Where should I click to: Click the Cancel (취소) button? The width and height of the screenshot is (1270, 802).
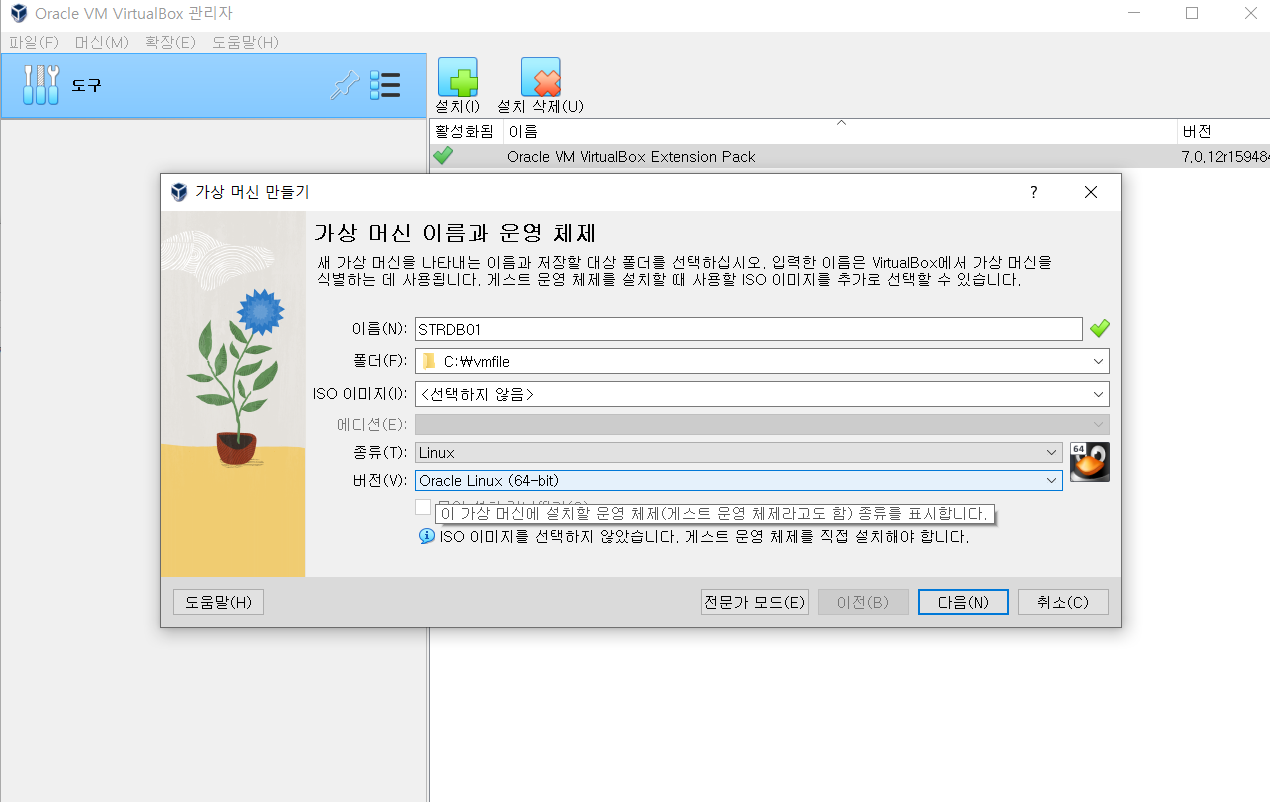tap(1063, 602)
